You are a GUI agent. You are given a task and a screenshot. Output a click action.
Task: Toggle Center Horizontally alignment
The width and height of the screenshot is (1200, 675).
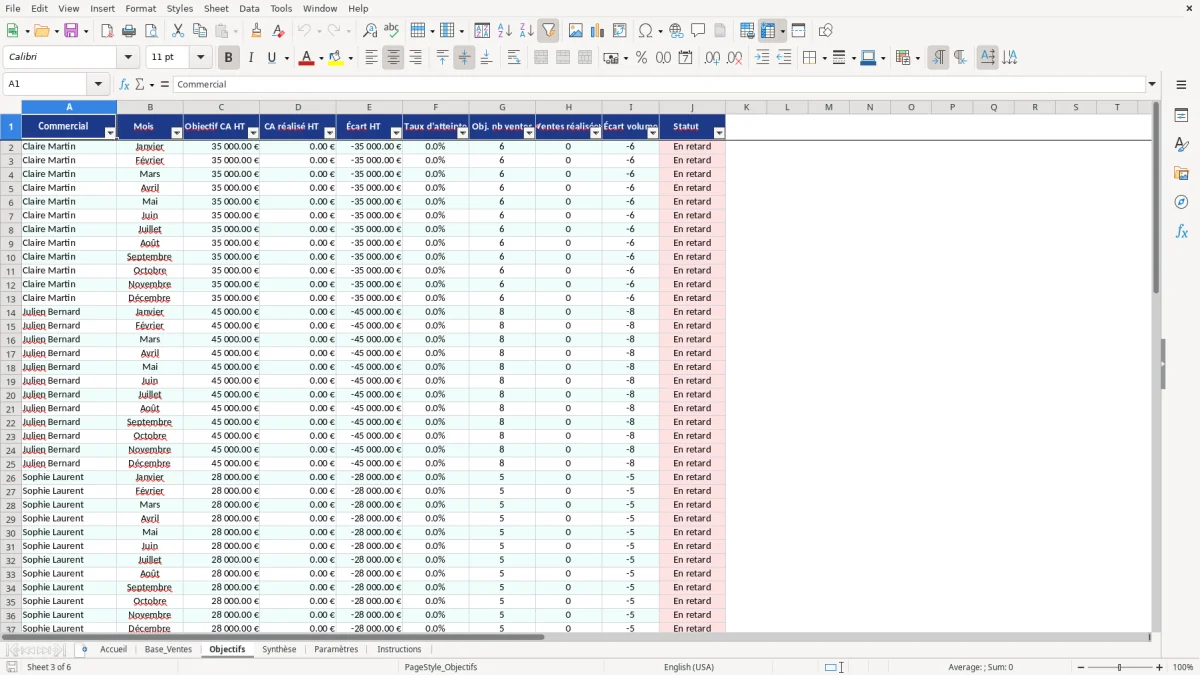[393, 58]
